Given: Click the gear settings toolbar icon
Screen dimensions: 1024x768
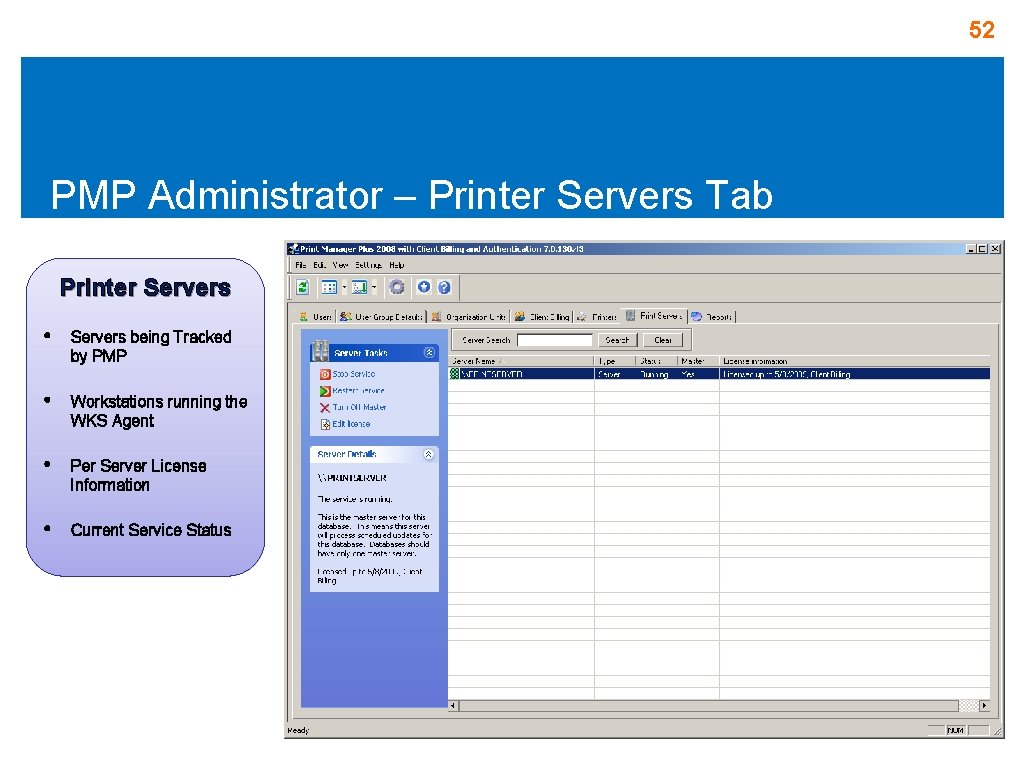Looking at the screenshot, I should [x=396, y=287].
